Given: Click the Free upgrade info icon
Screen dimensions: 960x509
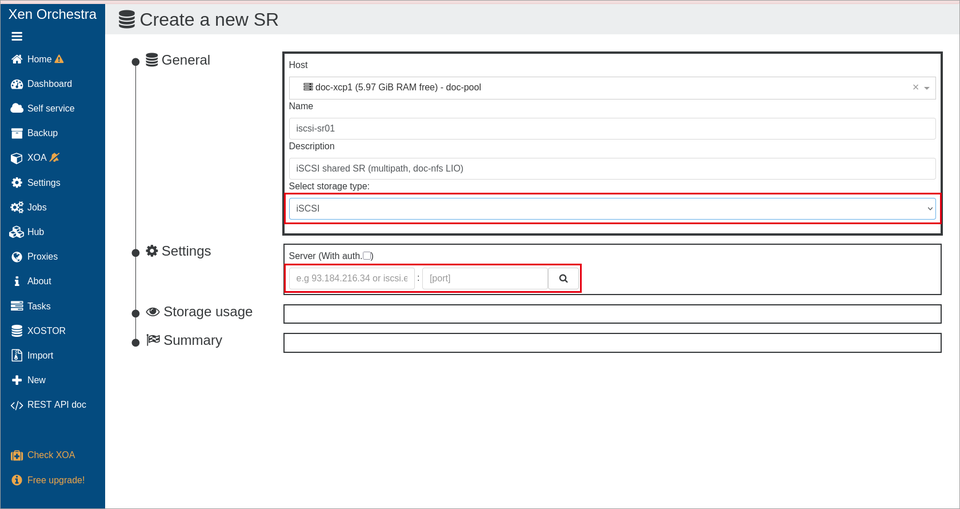Looking at the screenshot, I should (x=17, y=480).
